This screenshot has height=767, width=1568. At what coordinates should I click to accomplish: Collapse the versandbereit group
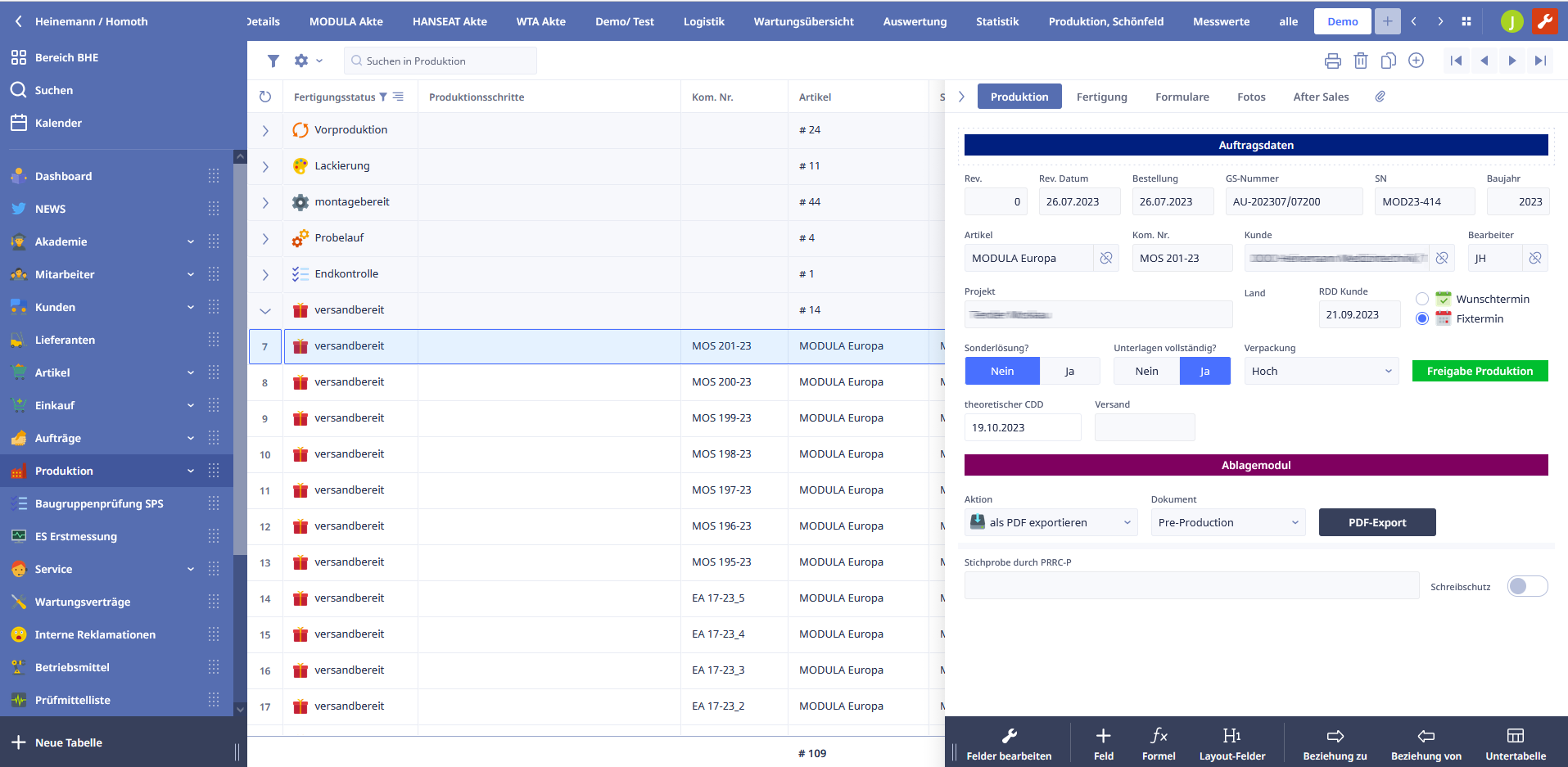coord(265,310)
